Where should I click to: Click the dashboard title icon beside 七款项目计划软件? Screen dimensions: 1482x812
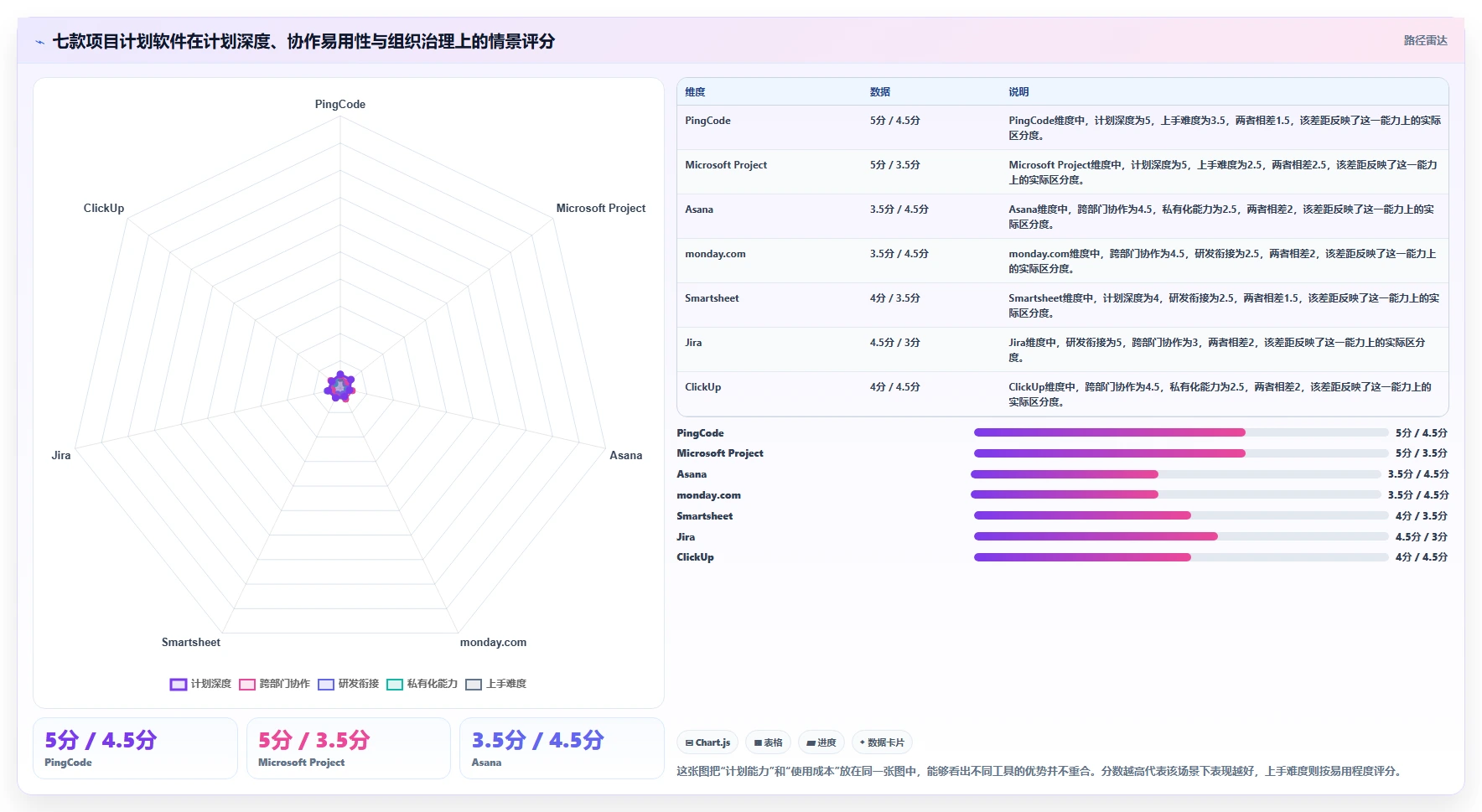point(39,42)
